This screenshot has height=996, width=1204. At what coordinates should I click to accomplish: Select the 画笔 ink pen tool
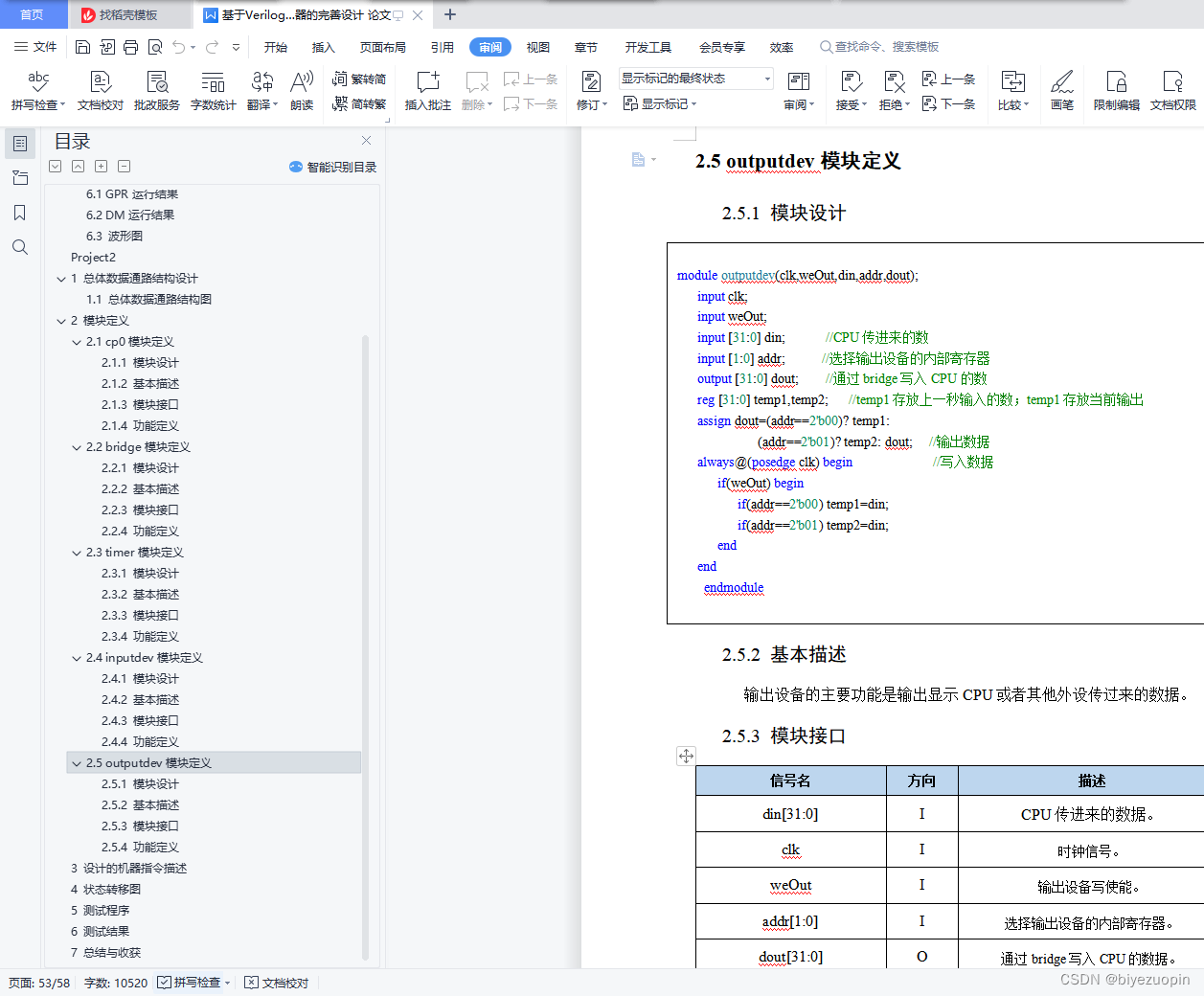(x=1061, y=91)
